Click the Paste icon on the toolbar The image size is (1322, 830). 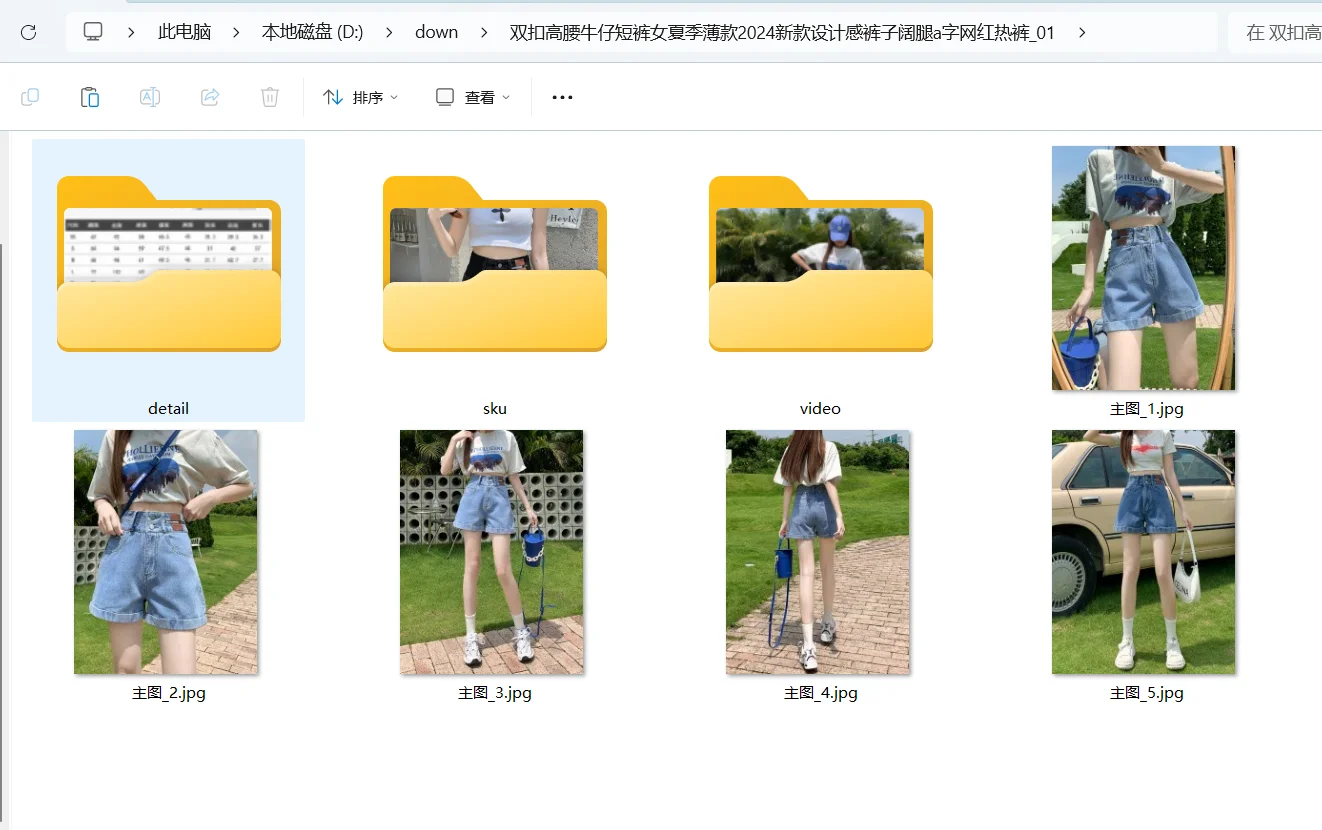click(89, 96)
